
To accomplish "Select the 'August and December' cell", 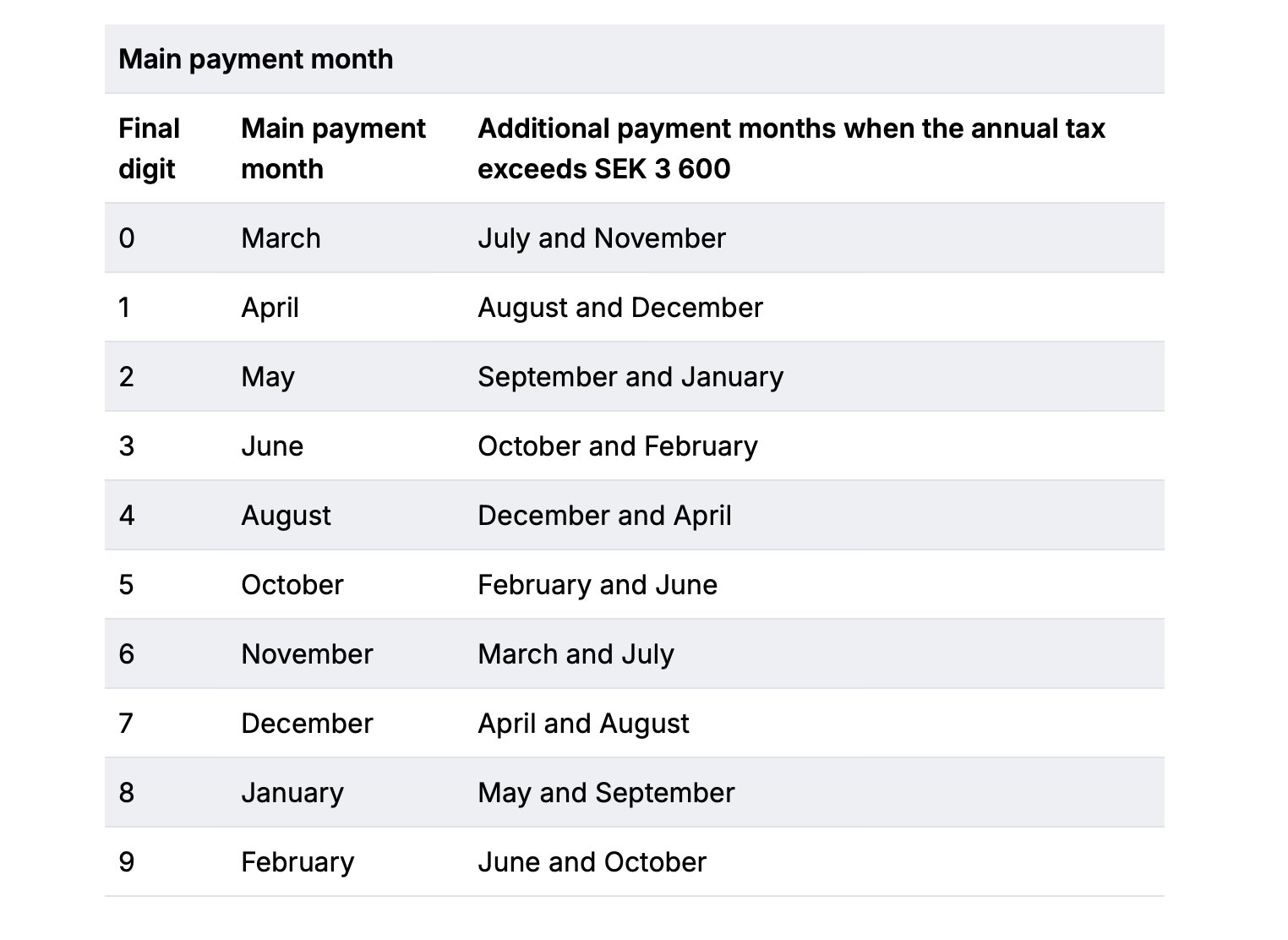I will [x=619, y=308].
